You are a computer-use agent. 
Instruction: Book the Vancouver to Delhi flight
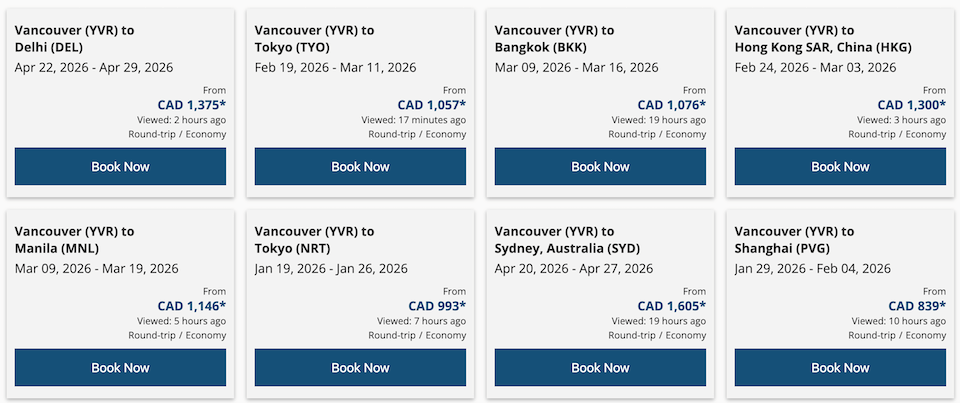click(x=120, y=167)
